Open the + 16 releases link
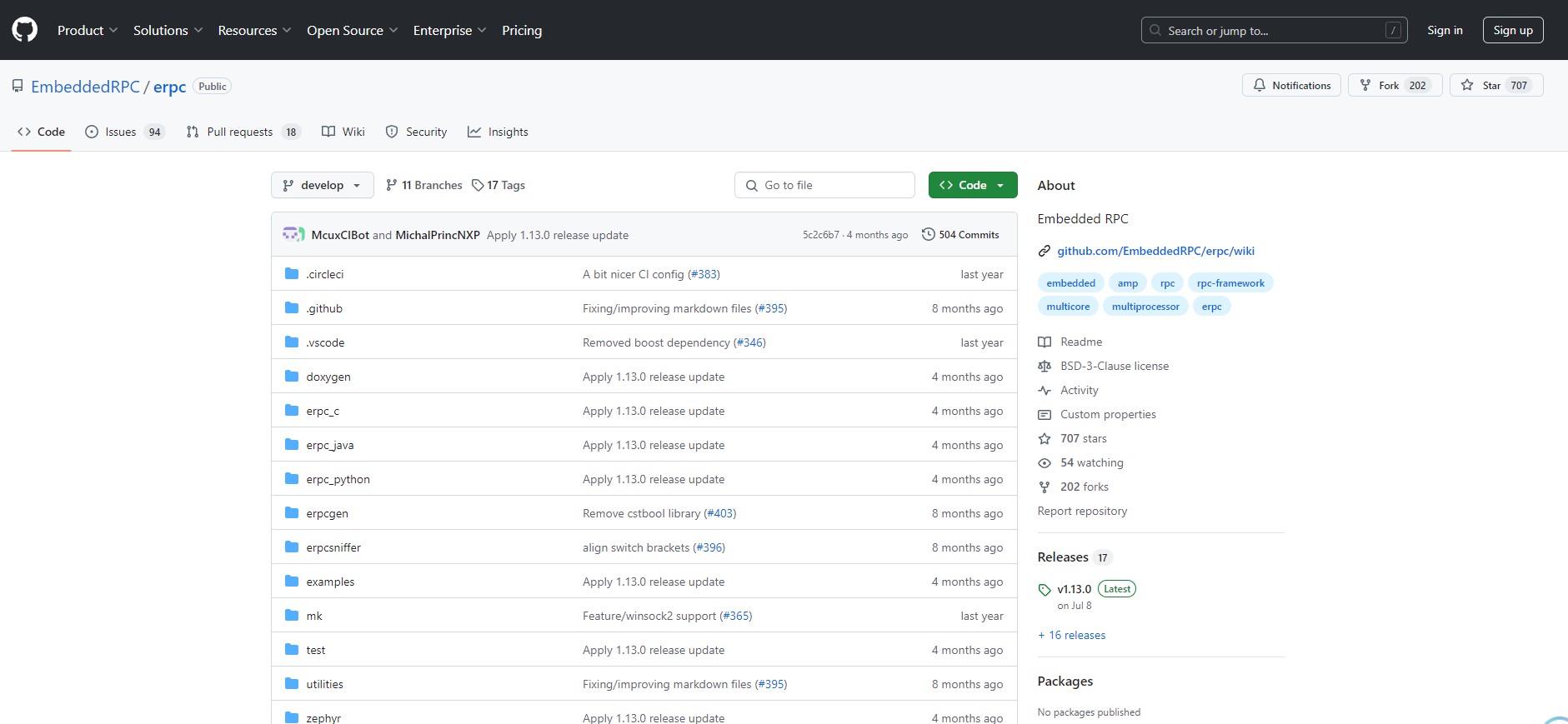Image resolution: width=1568 pixels, height=724 pixels. tap(1071, 635)
